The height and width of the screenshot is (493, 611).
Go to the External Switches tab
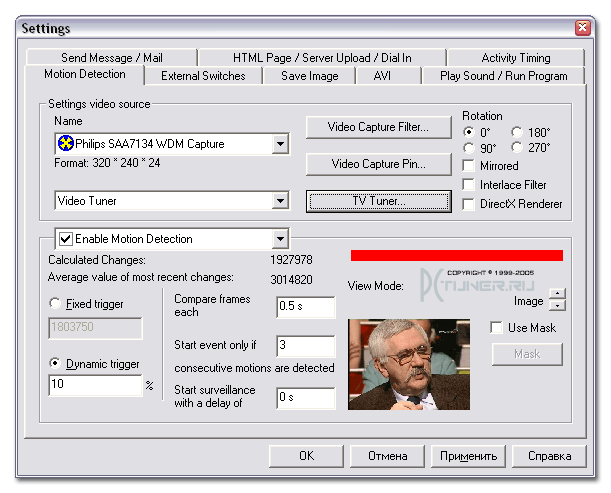(x=203, y=76)
